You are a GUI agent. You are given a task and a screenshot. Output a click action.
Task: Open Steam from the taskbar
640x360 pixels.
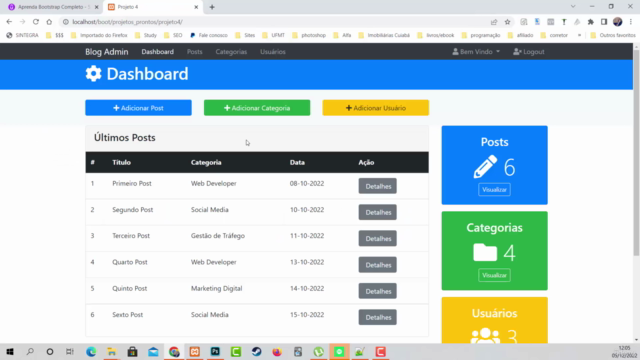point(256,351)
